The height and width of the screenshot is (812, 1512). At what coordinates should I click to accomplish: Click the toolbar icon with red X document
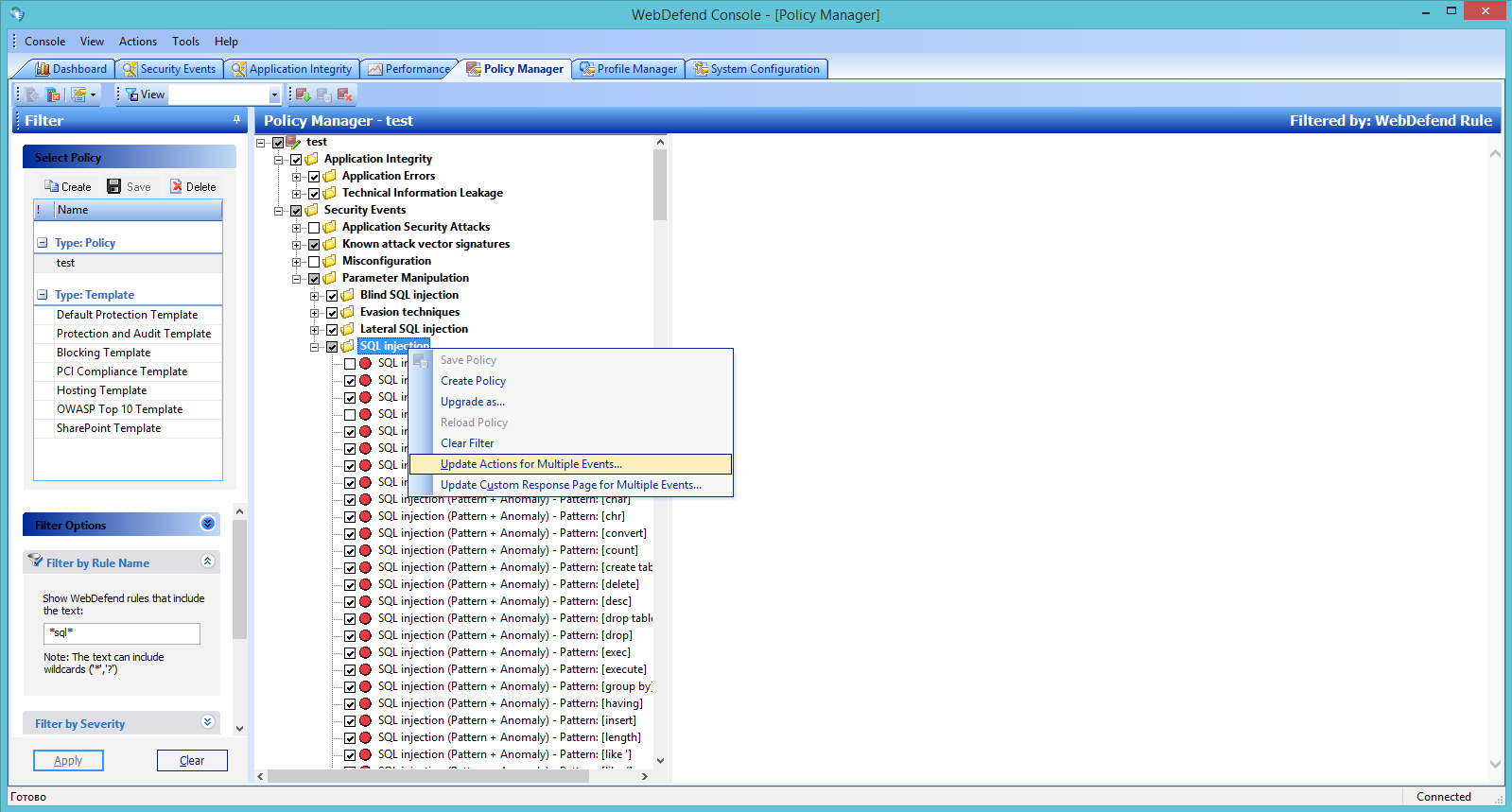point(53,95)
